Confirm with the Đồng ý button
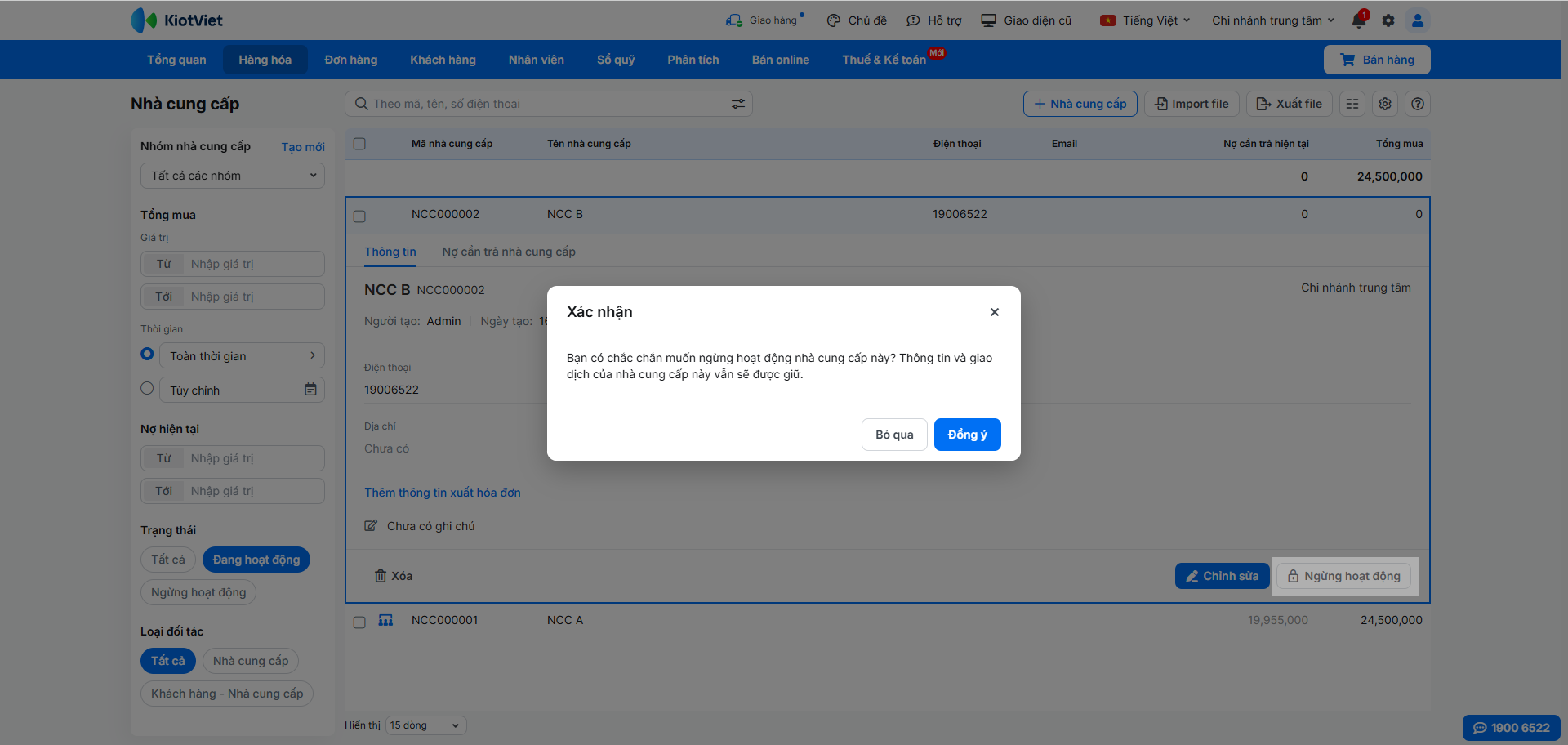Screen dimensions: 1568x745 968,435
